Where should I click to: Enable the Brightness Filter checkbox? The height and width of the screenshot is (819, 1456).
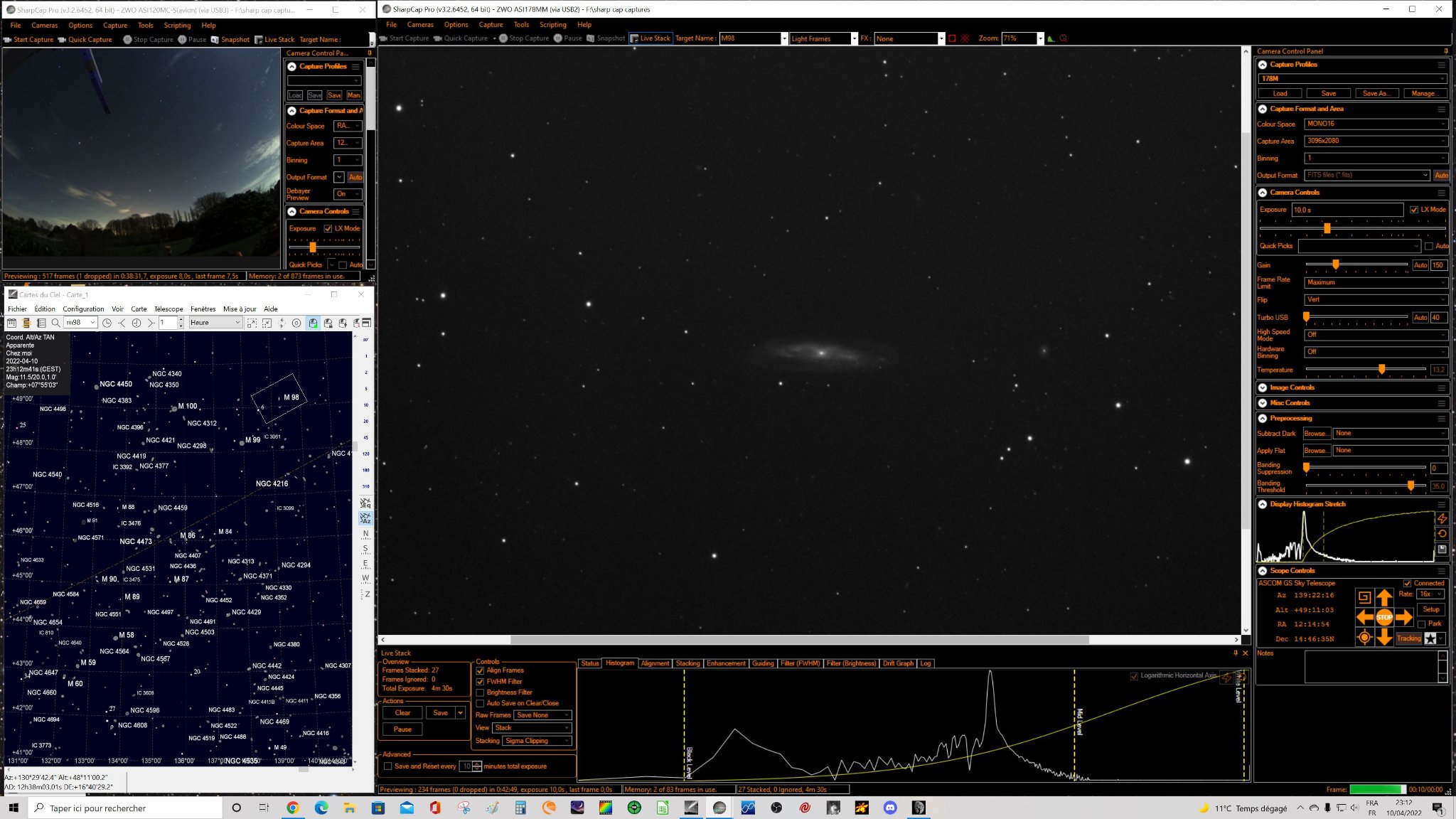click(x=480, y=692)
